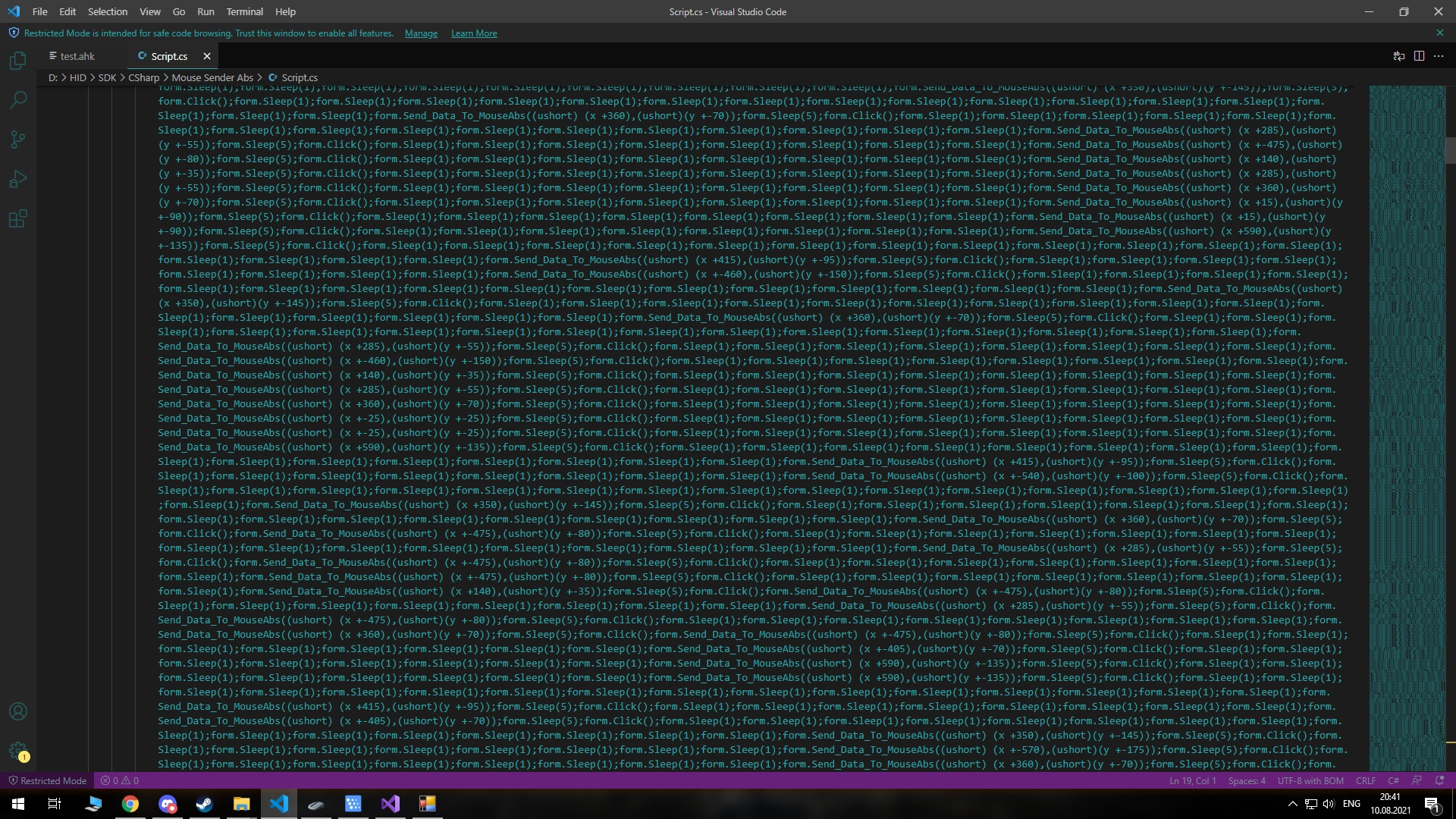This screenshot has width=1456, height=819.
Task: Switch to the test.ahk tab
Action: tap(77, 56)
